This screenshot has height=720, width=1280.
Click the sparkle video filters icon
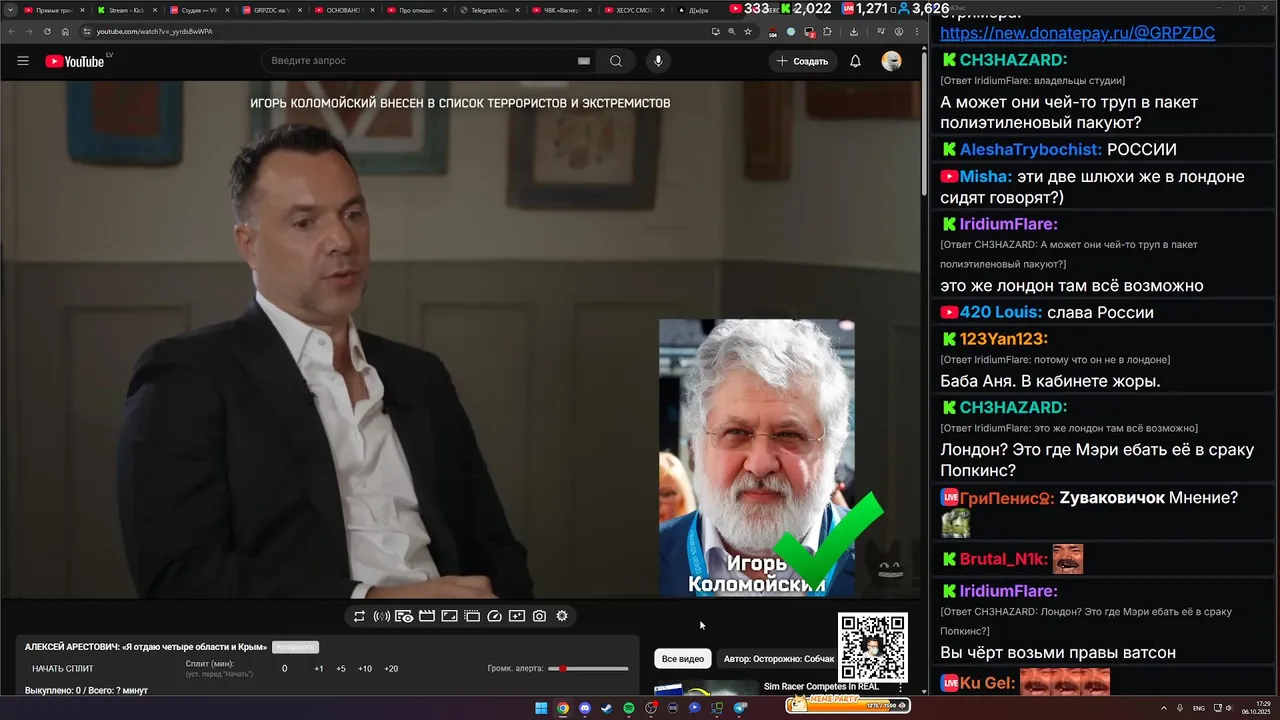(517, 616)
